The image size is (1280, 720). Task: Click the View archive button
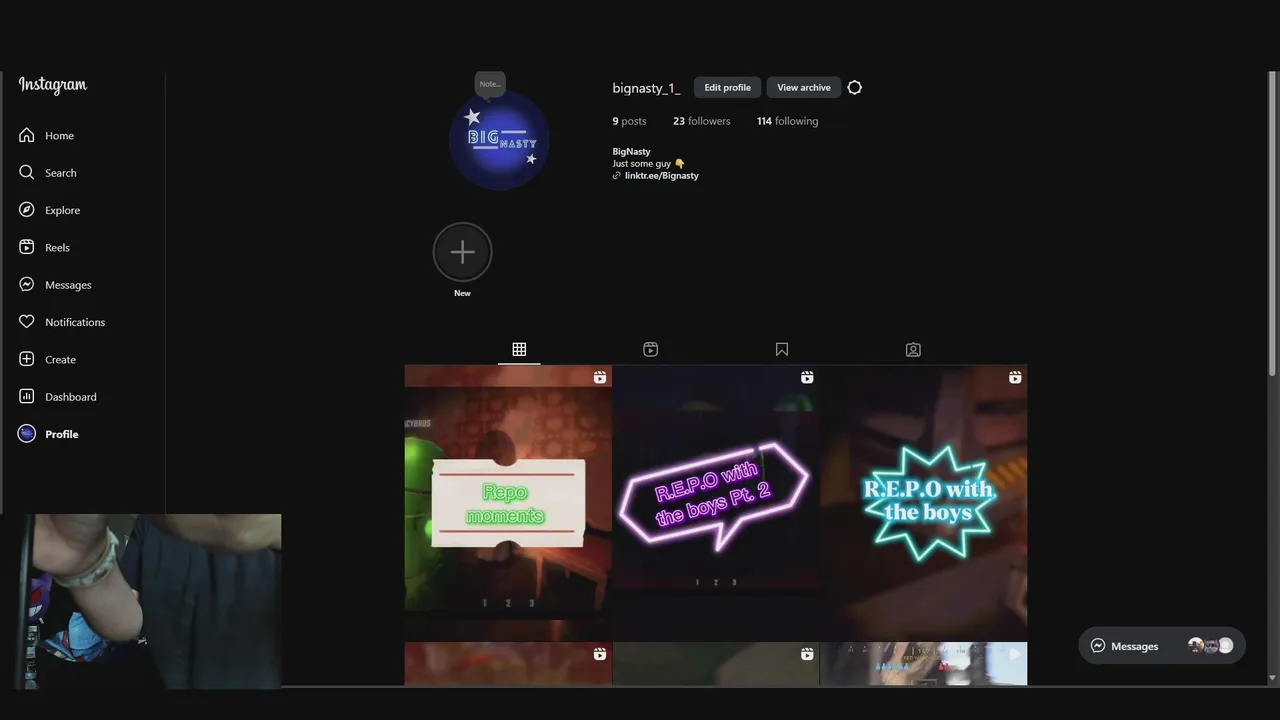(804, 88)
